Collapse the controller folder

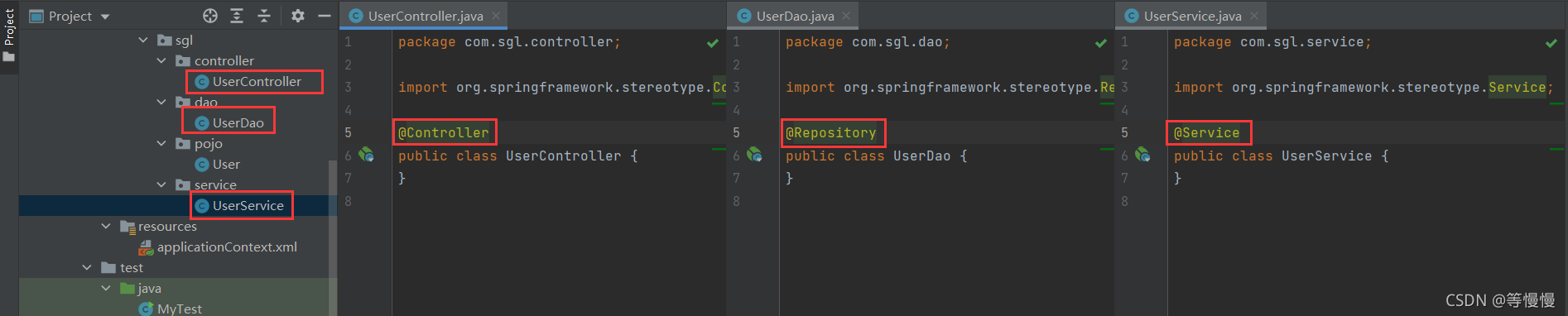(x=161, y=60)
